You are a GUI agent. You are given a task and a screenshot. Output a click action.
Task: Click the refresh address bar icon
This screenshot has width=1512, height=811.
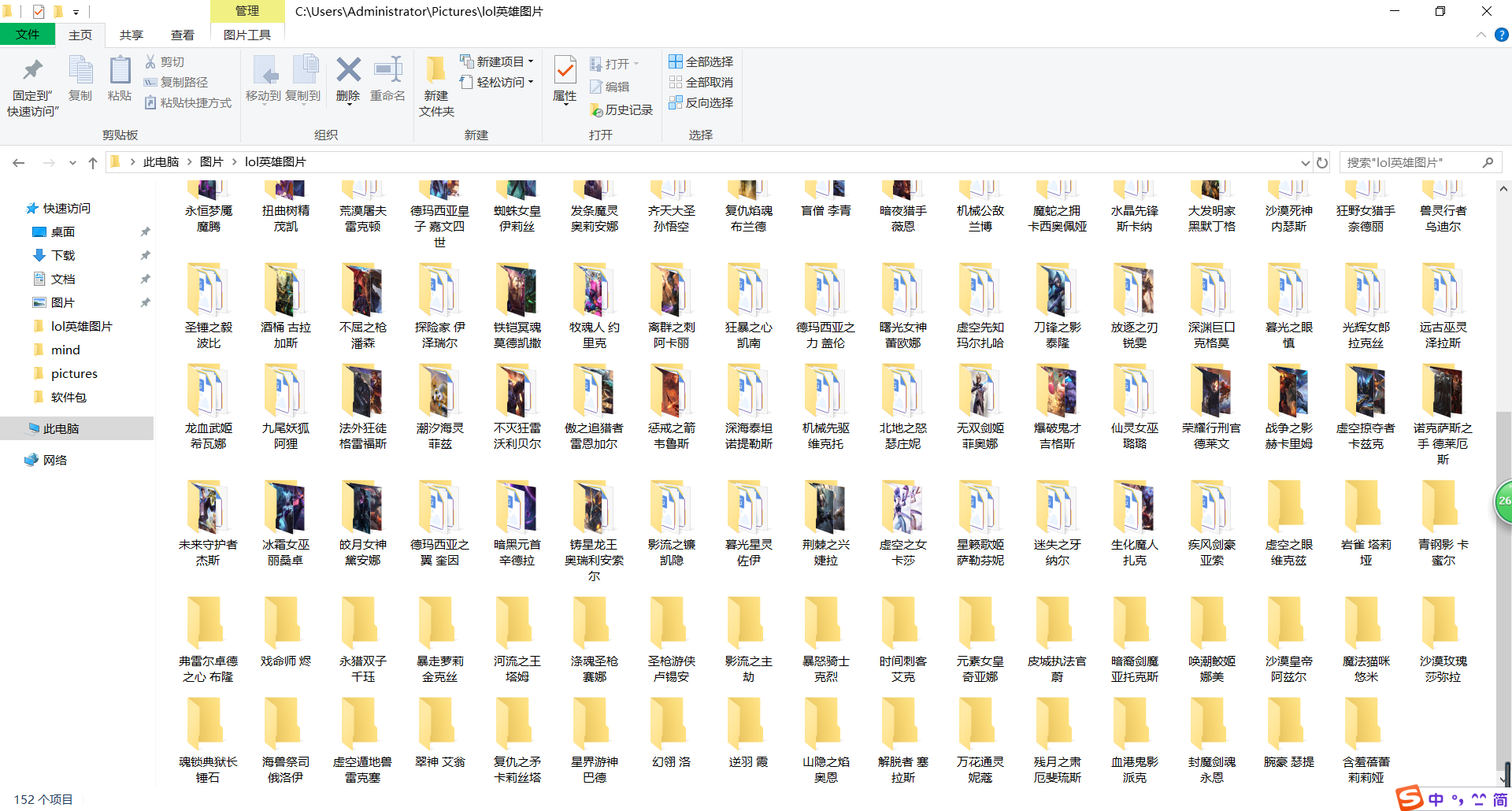pyautogui.click(x=1322, y=162)
